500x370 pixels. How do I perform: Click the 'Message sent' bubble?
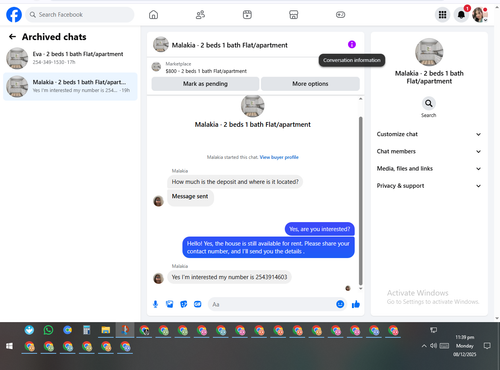pyautogui.click(x=190, y=197)
